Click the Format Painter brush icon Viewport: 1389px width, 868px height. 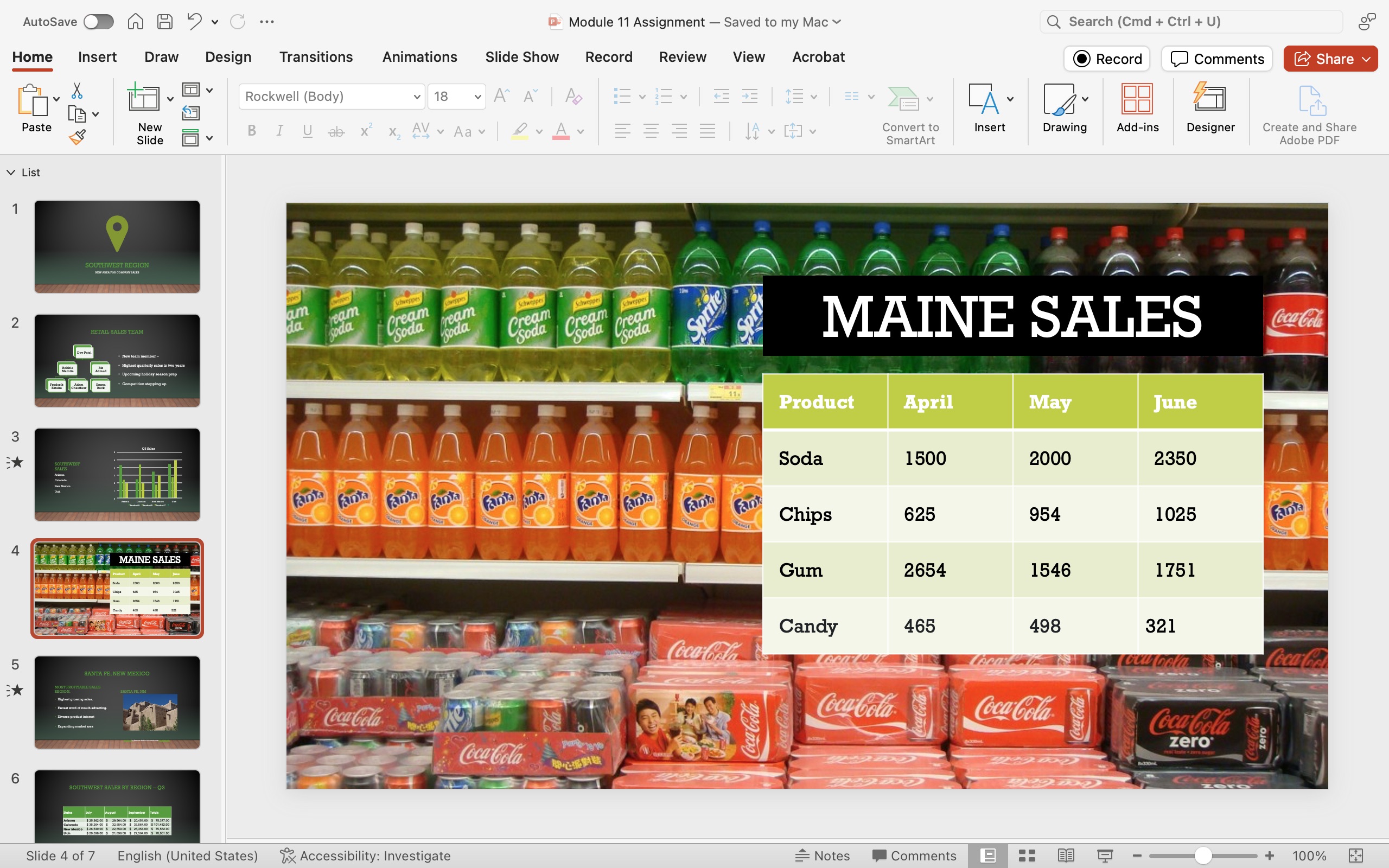tap(77, 137)
